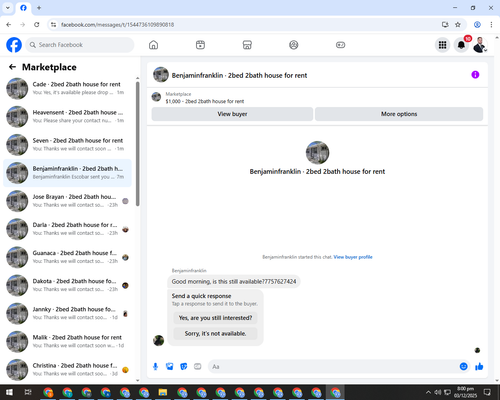Open Chrome three-dot menu
This screenshot has height=400, width=500.
(491, 25)
